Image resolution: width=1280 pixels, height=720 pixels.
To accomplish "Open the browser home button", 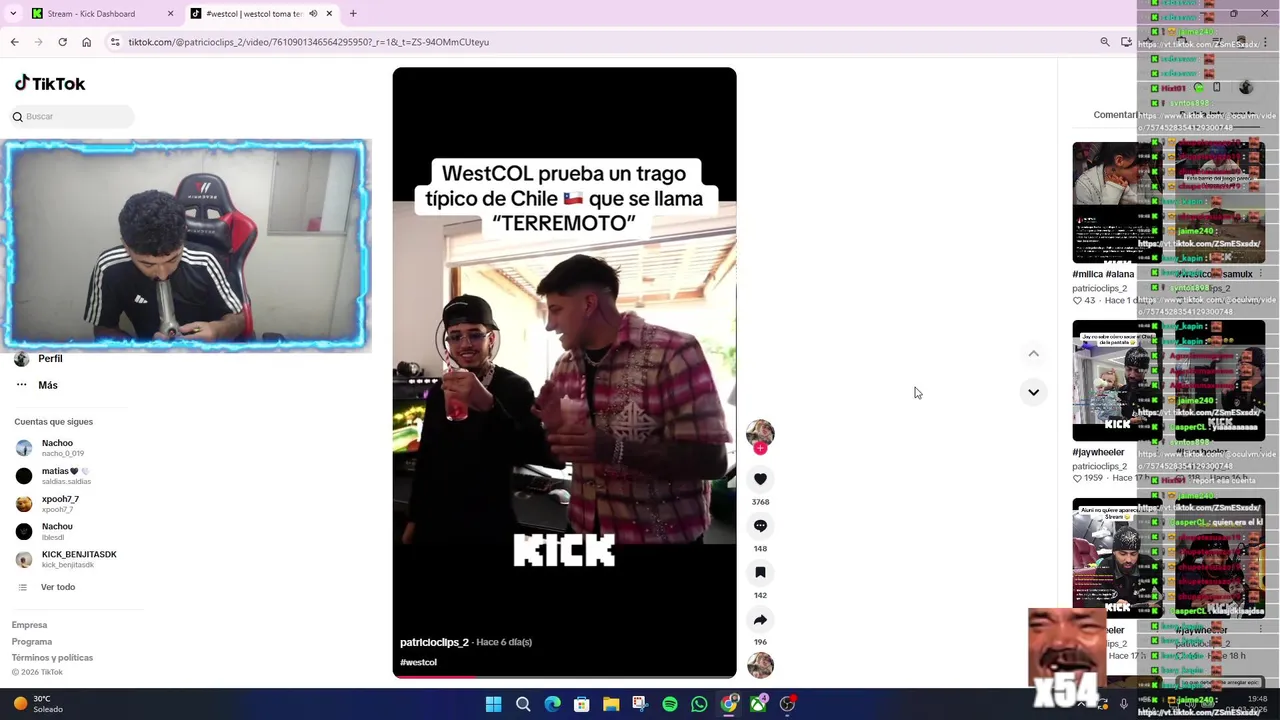I will click(x=86, y=42).
